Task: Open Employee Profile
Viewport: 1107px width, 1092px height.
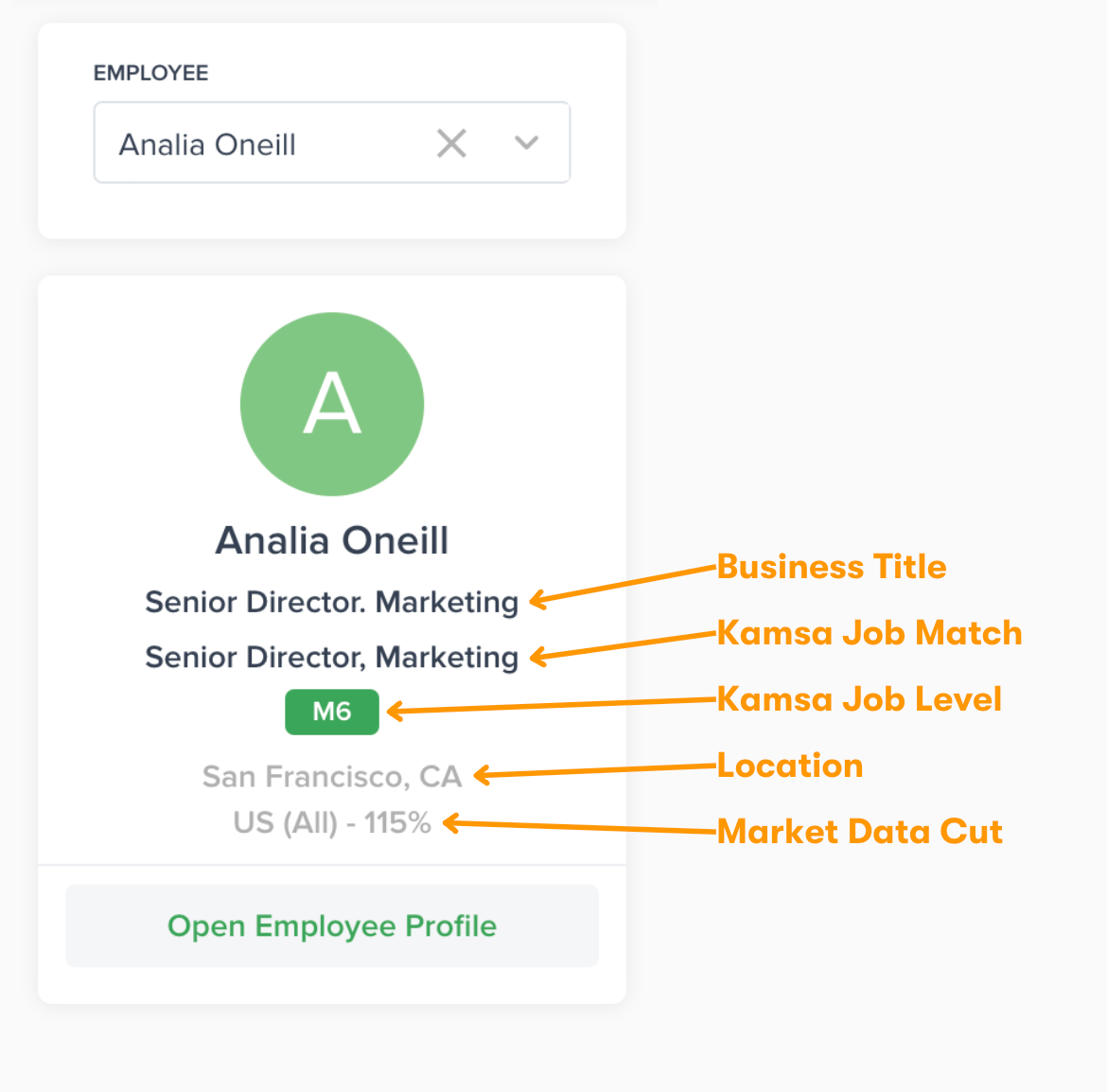Action: pos(332,925)
